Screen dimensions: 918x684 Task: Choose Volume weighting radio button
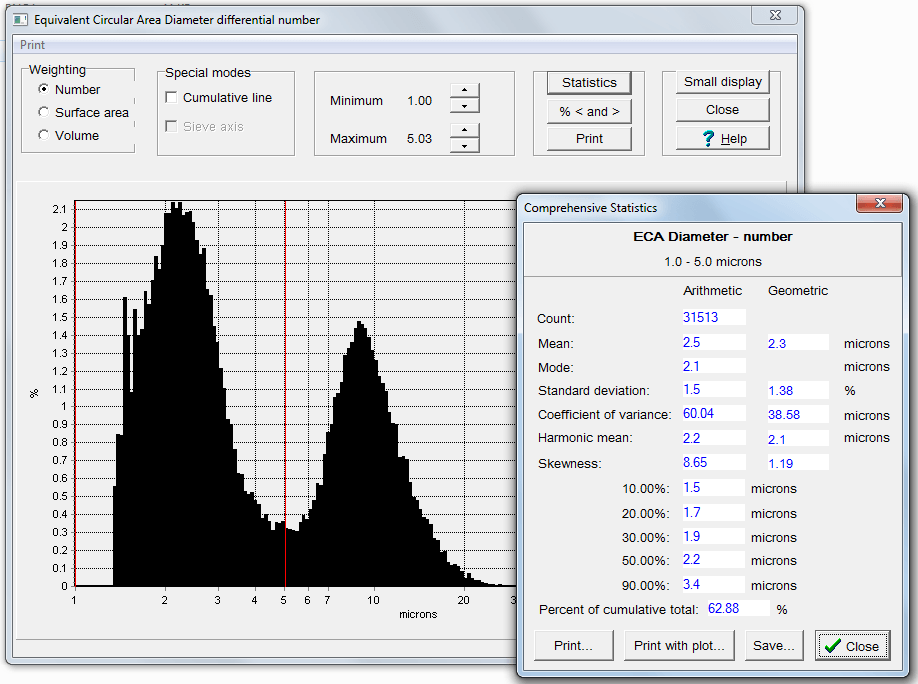coord(44,136)
